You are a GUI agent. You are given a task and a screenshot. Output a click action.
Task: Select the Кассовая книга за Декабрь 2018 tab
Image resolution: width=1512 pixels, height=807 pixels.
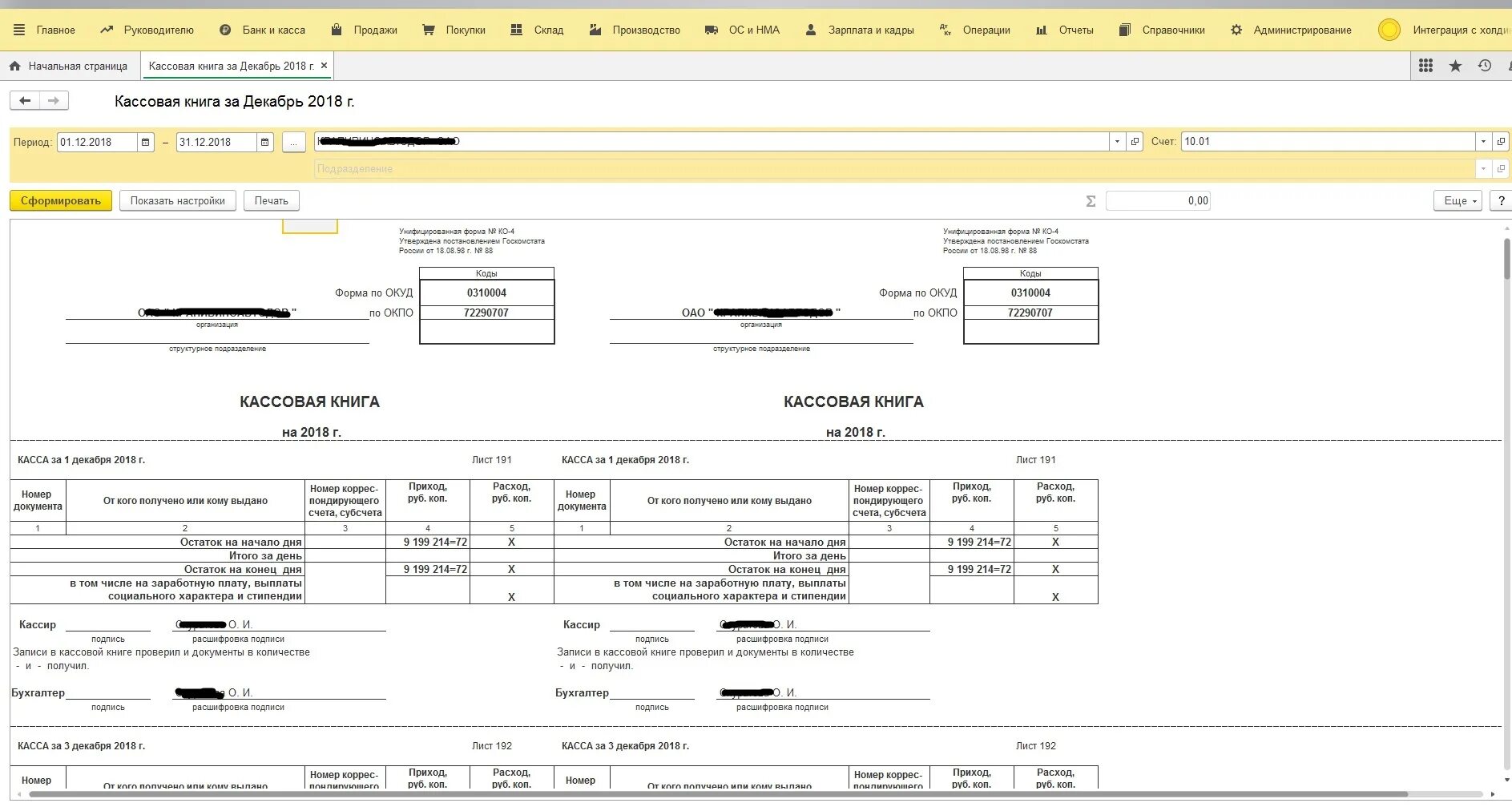[x=232, y=66]
